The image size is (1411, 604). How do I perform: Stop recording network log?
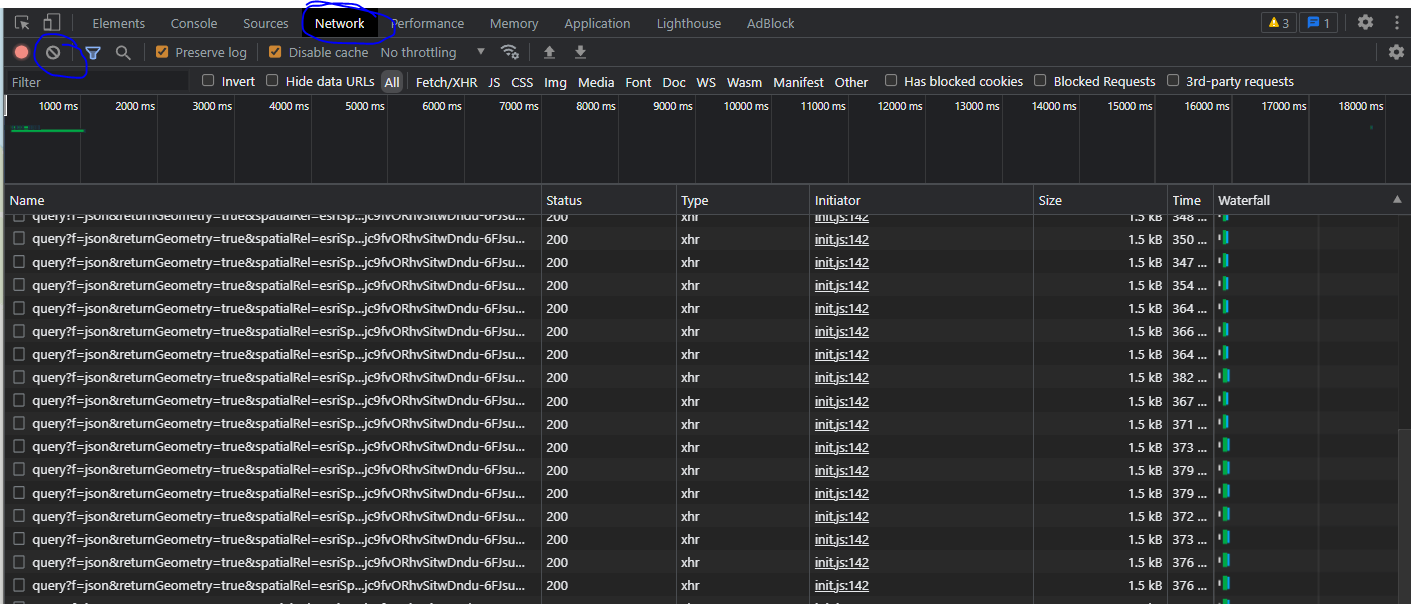pos(21,52)
